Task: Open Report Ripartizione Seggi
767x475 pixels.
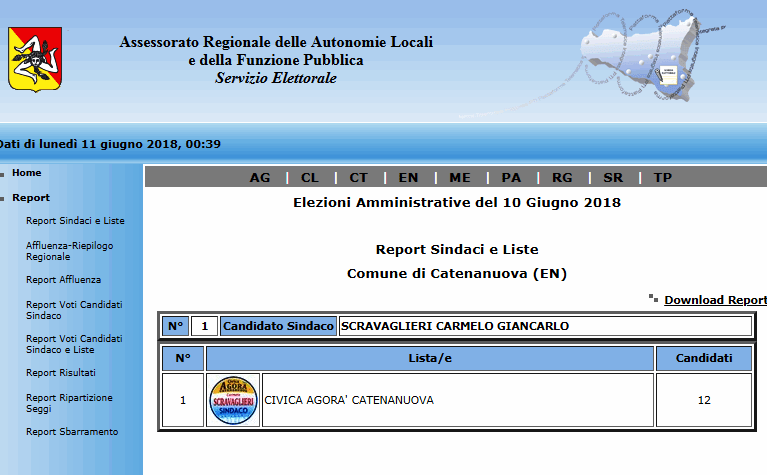Action: point(69,403)
